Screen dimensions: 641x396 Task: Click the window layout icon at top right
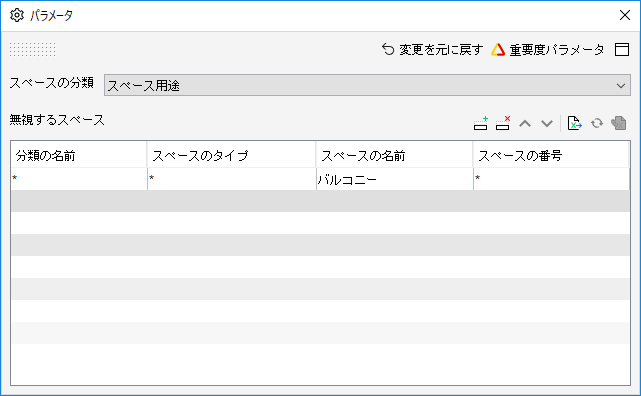pos(622,49)
